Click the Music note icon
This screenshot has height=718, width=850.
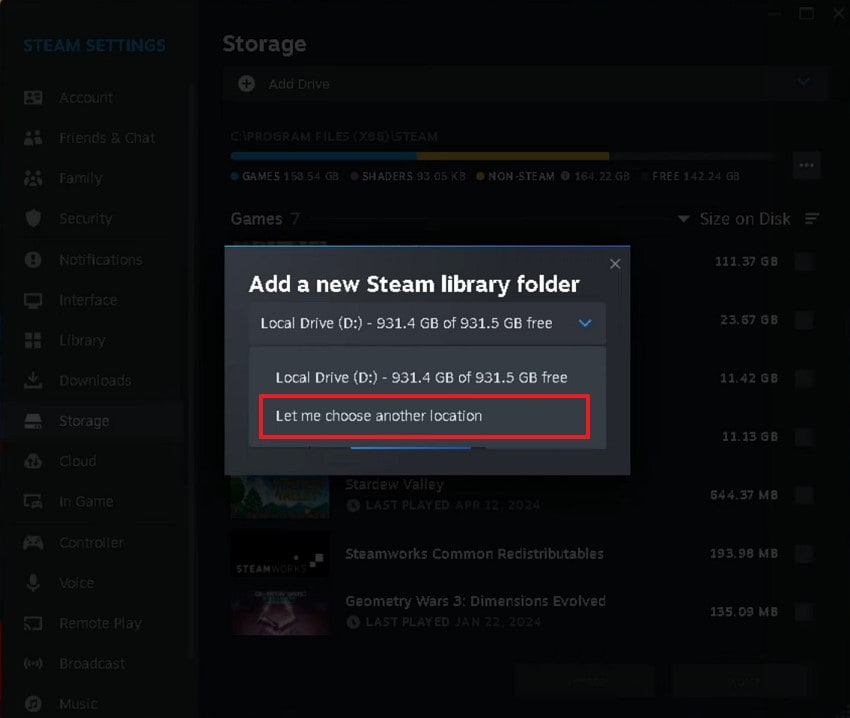pyautogui.click(x=33, y=704)
